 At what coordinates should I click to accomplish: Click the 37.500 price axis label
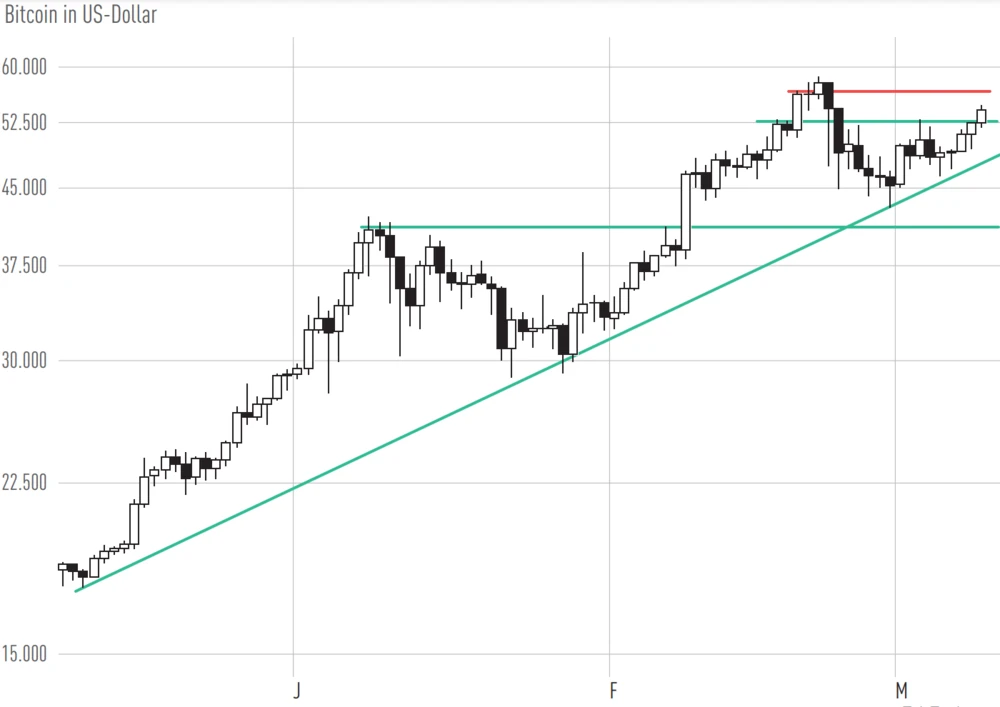coord(25,266)
